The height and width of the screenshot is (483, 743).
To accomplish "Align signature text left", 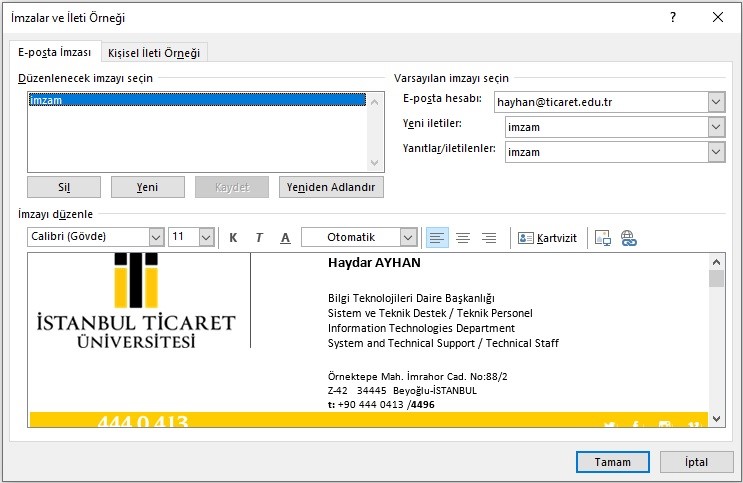I will (437, 237).
